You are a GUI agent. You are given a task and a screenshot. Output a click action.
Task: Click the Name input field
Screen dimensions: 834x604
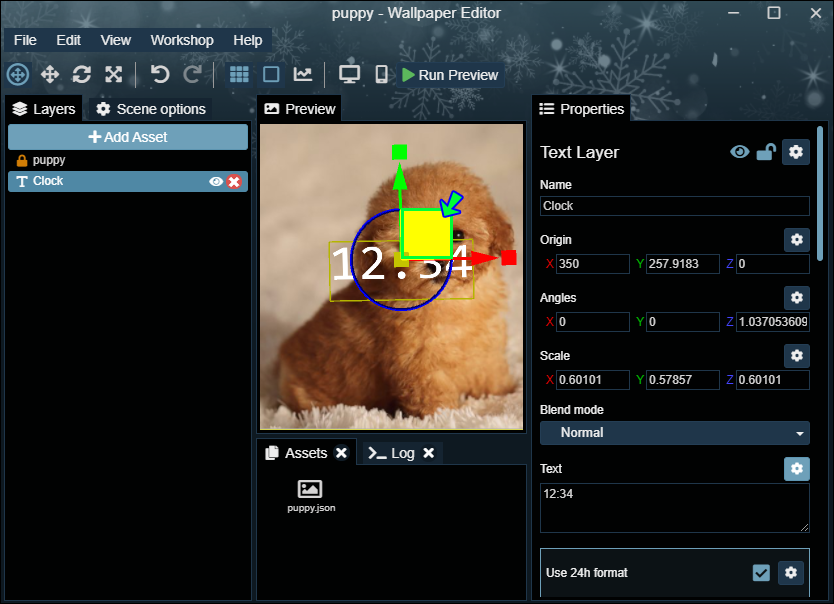(674, 206)
